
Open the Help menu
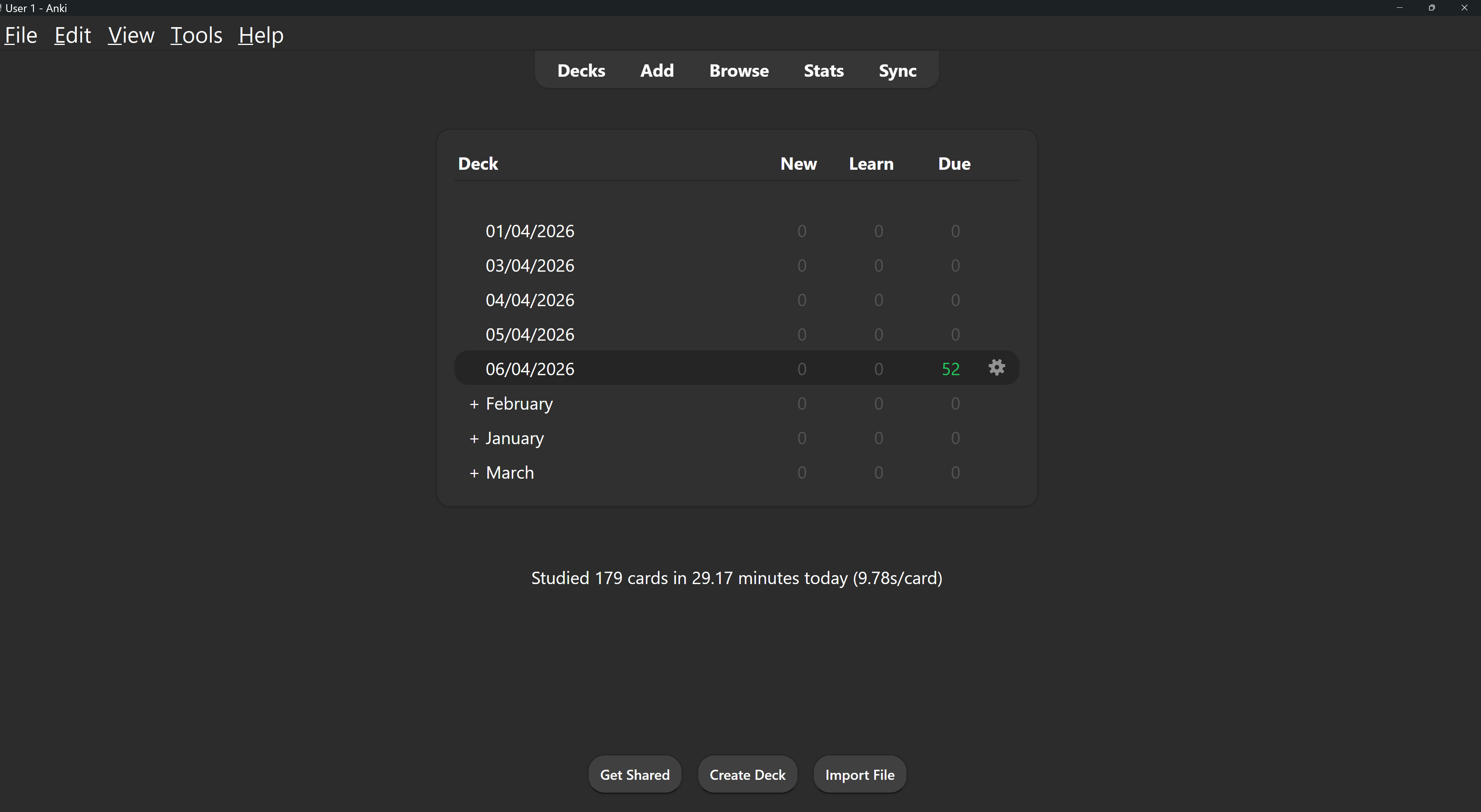pos(261,36)
